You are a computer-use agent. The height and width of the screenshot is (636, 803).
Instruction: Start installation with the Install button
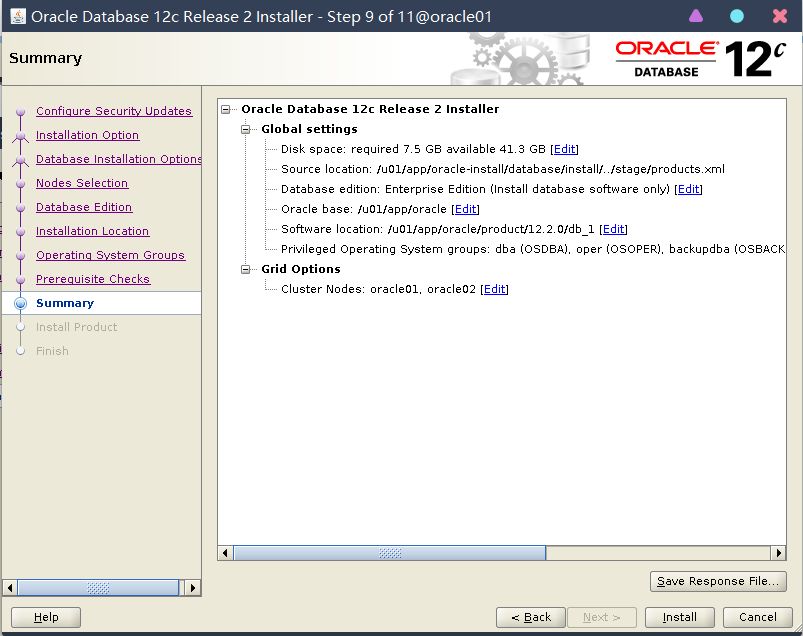(680, 617)
